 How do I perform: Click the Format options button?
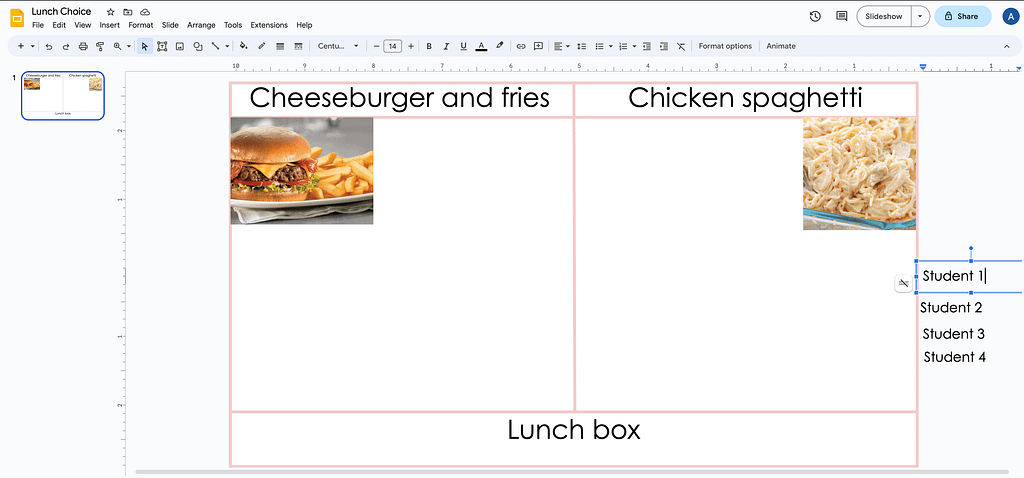[725, 46]
